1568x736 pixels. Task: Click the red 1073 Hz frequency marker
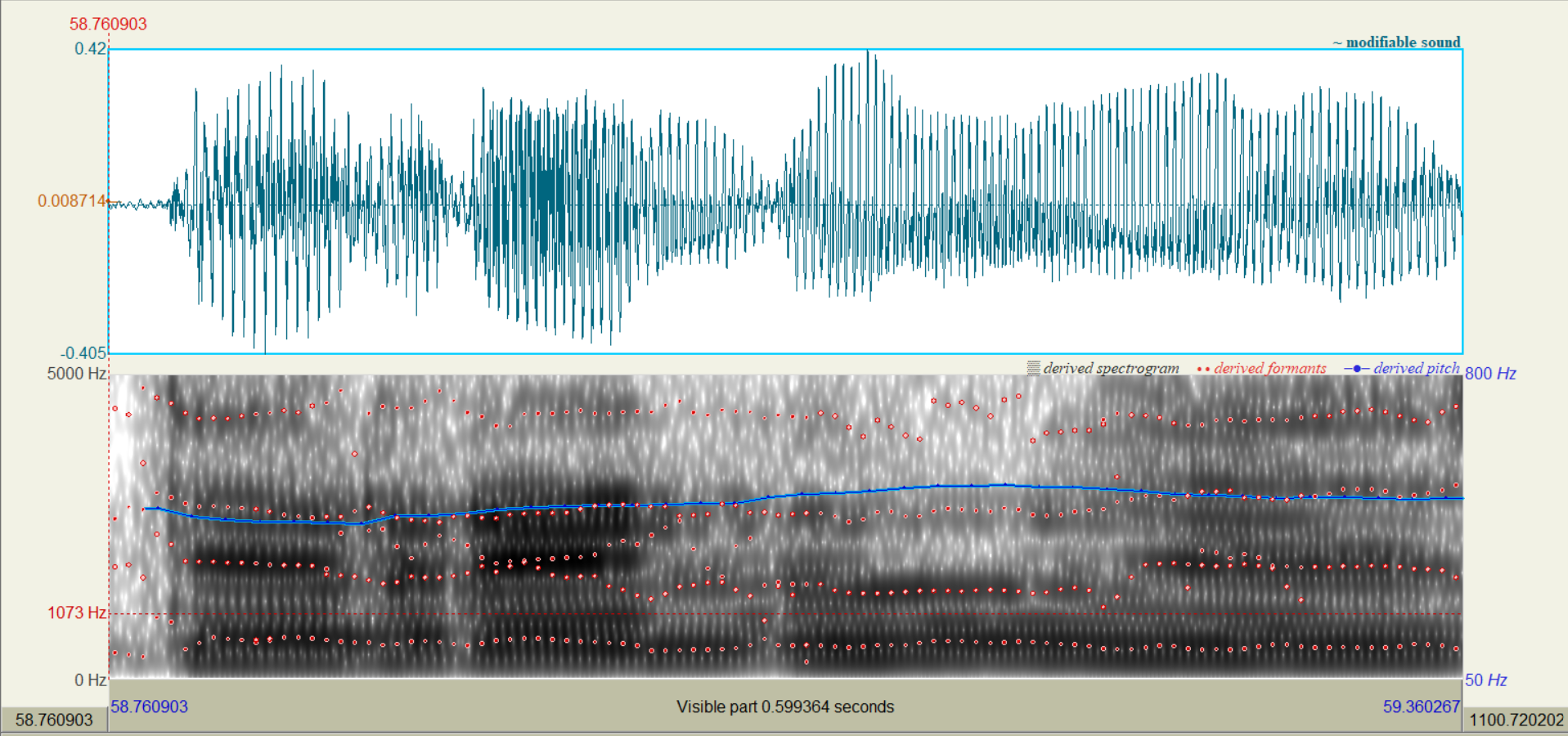77,613
